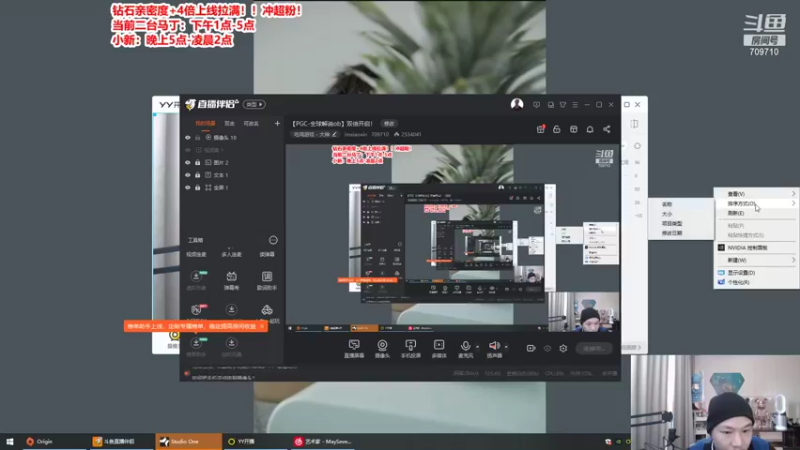Dismiss the orange notification banner
The width and height of the screenshot is (800, 450).
point(262,326)
